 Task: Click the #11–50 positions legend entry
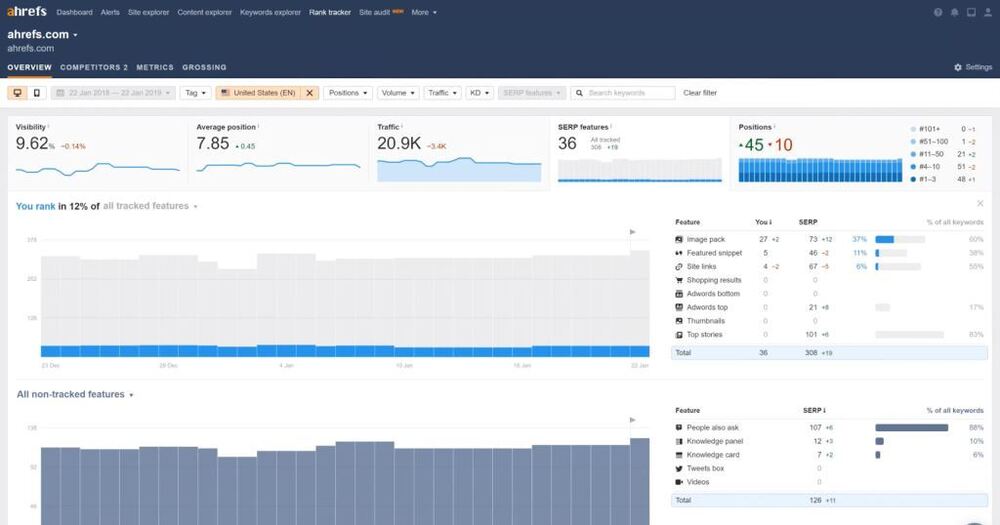(943, 154)
